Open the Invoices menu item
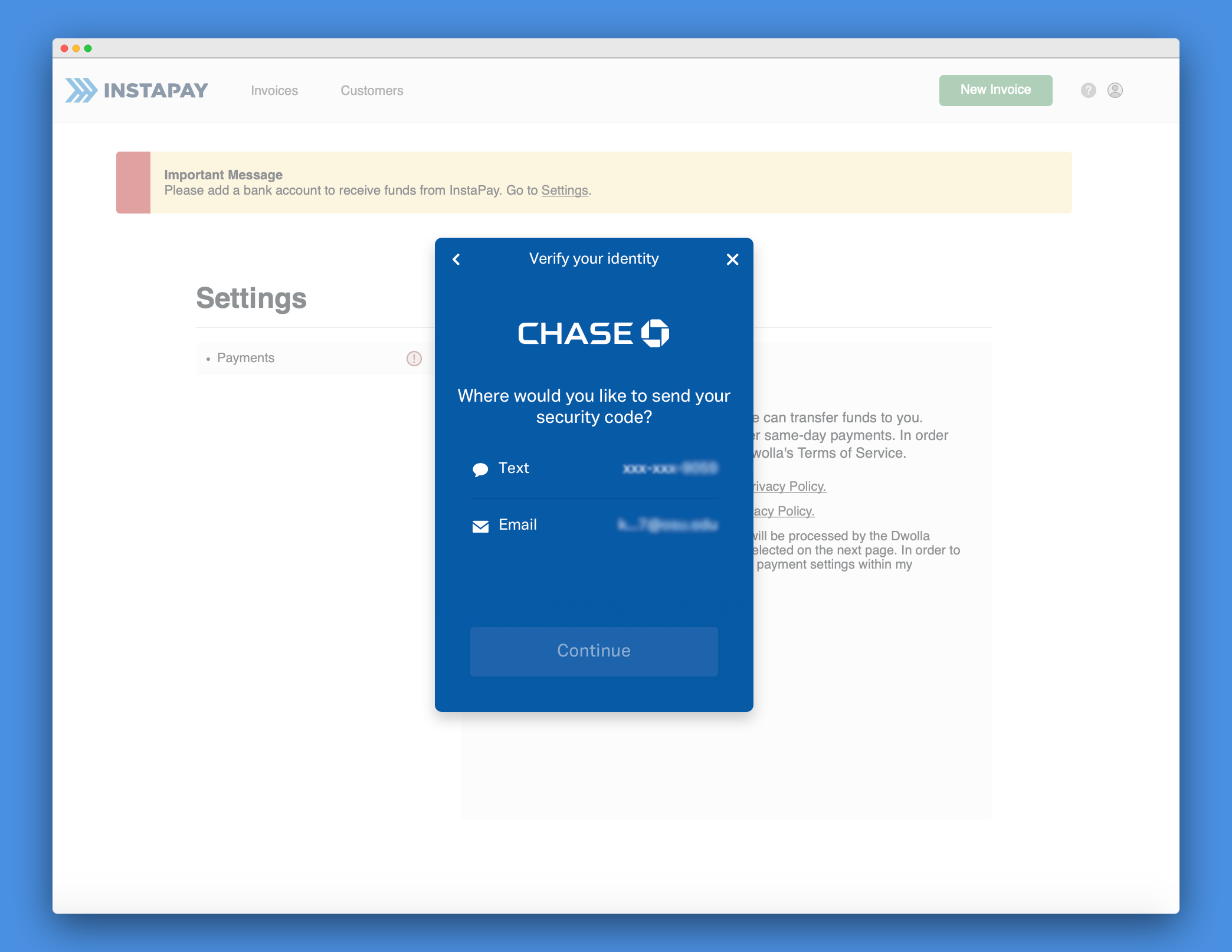This screenshot has height=952, width=1232. pyautogui.click(x=274, y=90)
